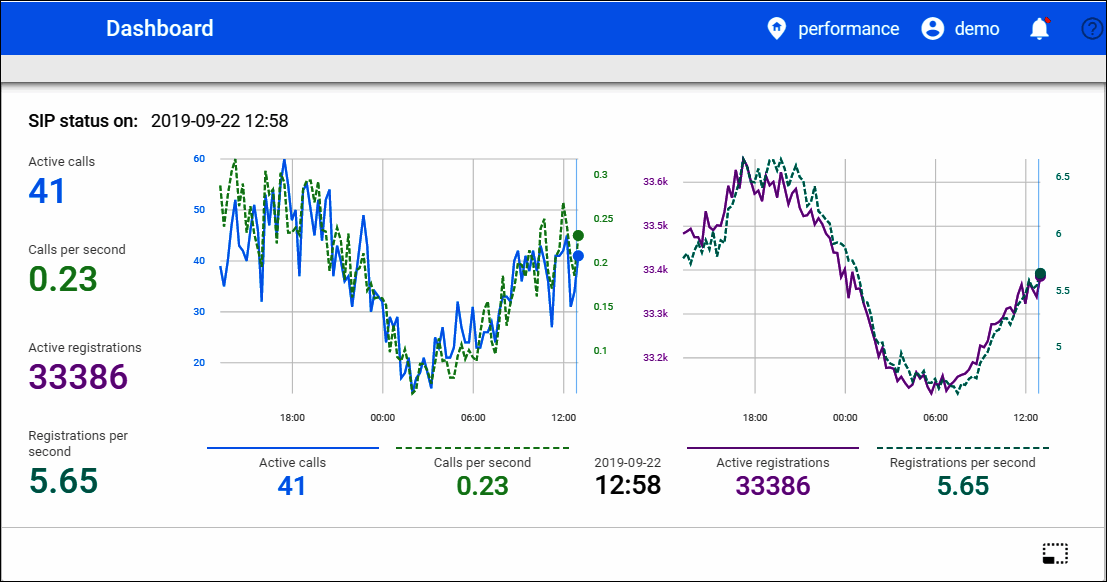
Task: Open the performance site selector
Action: click(848, 29)
